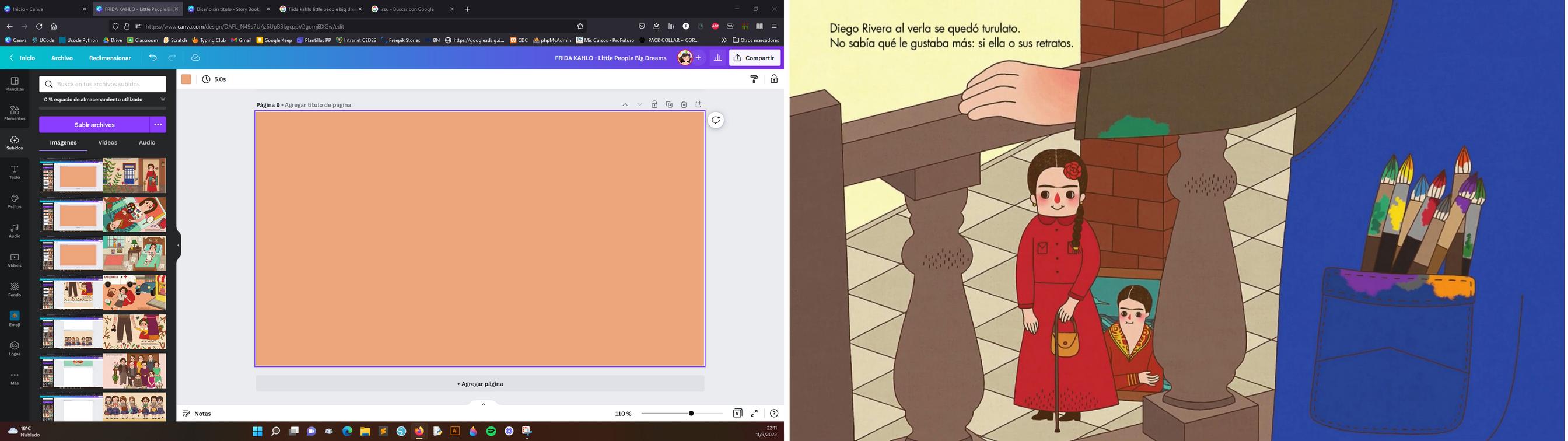
Task: Open the Audio sidebar panel
Action: [x=15, y=231]
